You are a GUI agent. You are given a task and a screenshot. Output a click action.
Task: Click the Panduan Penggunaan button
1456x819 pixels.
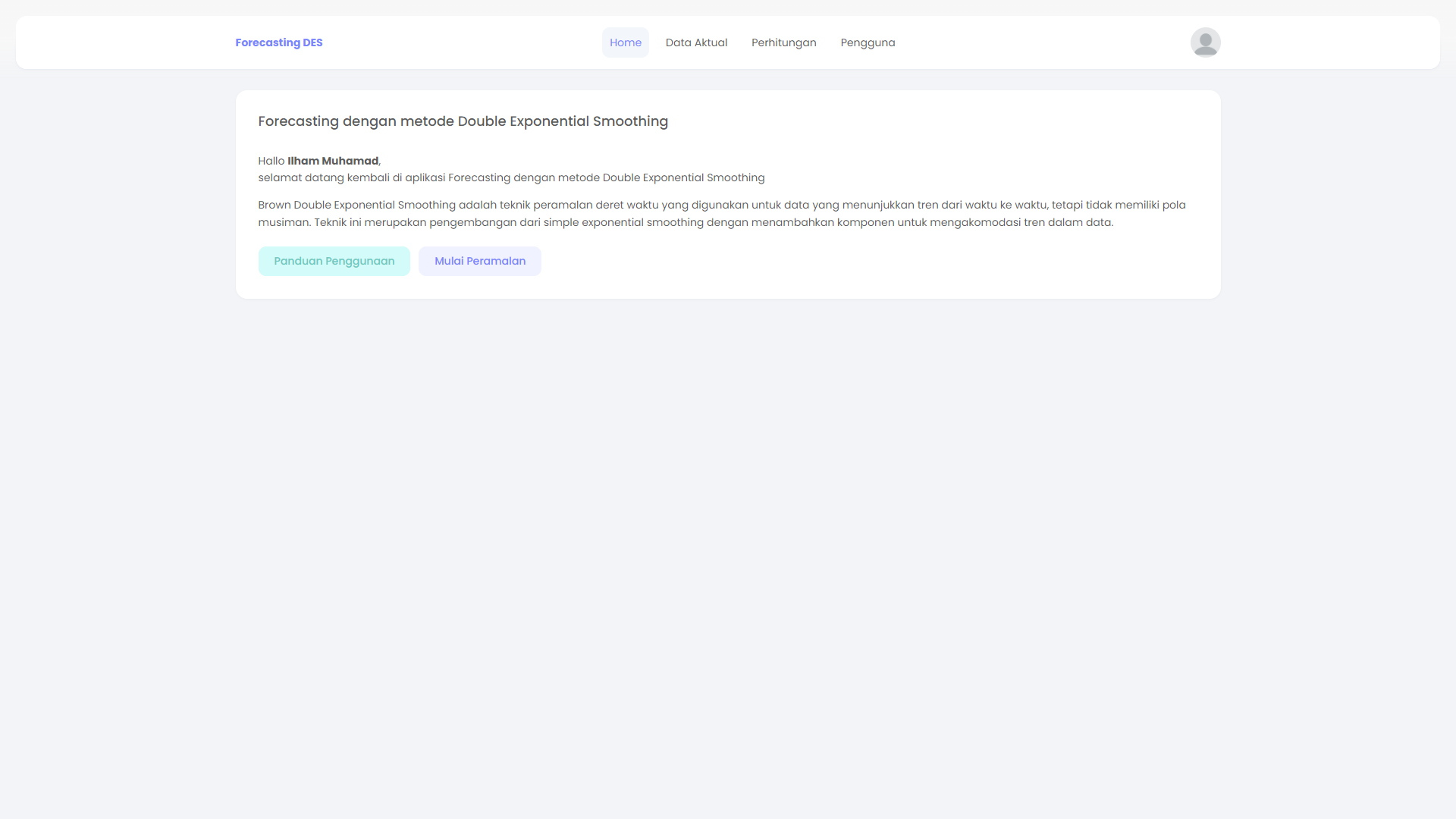point(334,261)
